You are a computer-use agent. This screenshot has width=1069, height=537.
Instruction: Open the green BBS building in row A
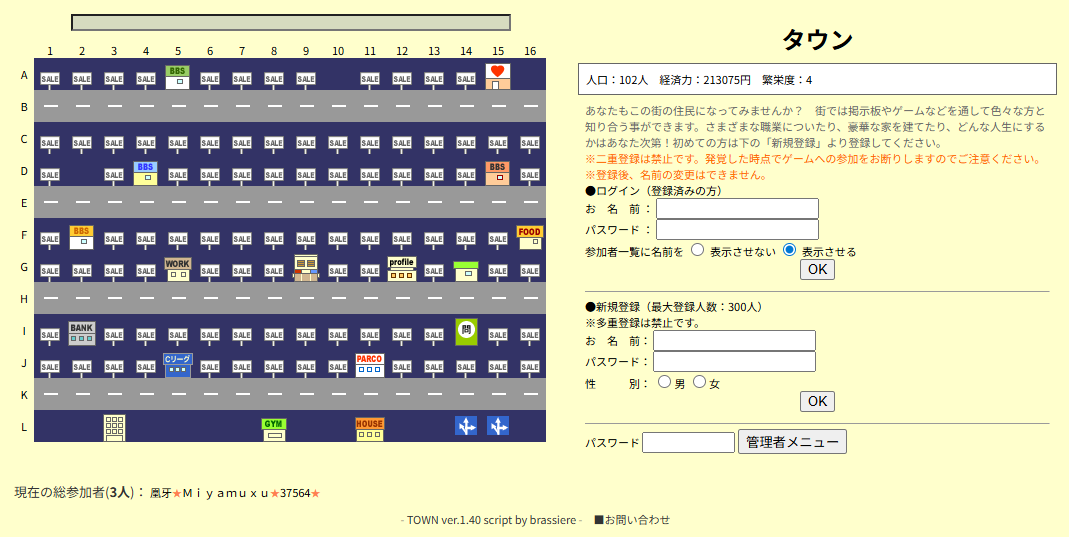click(x=177, y=77)
